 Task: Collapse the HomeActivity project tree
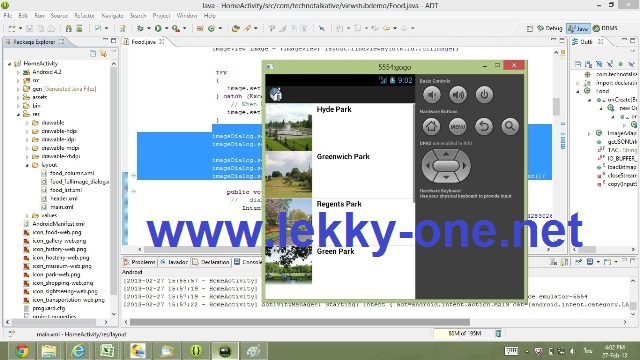(x=9, y=64)
